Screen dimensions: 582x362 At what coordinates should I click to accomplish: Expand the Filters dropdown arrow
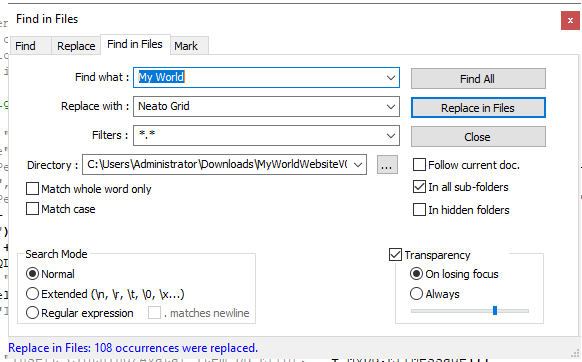(x=390, y=136)
